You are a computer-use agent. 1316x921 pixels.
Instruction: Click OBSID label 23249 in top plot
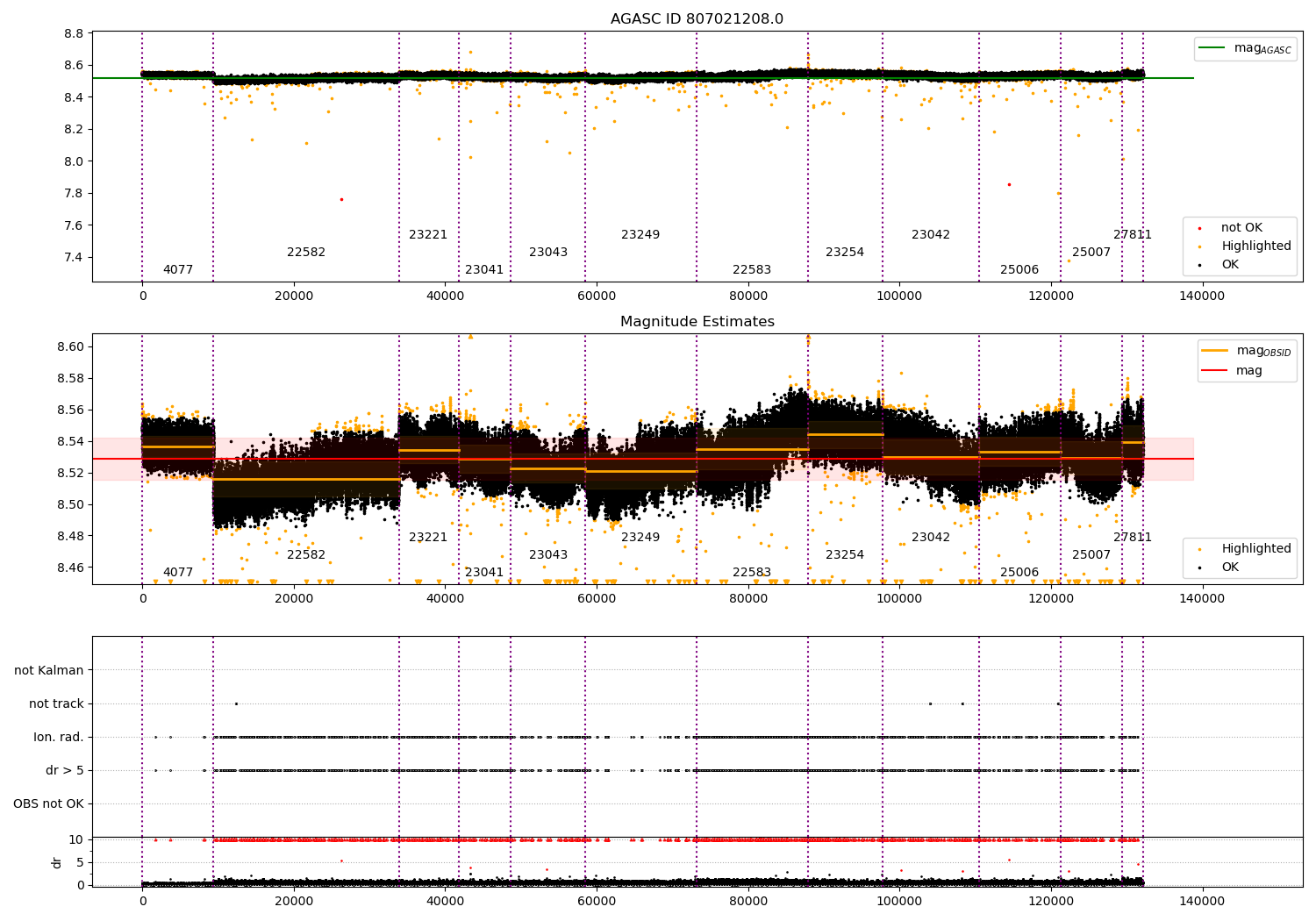click(x=640, y=235)
